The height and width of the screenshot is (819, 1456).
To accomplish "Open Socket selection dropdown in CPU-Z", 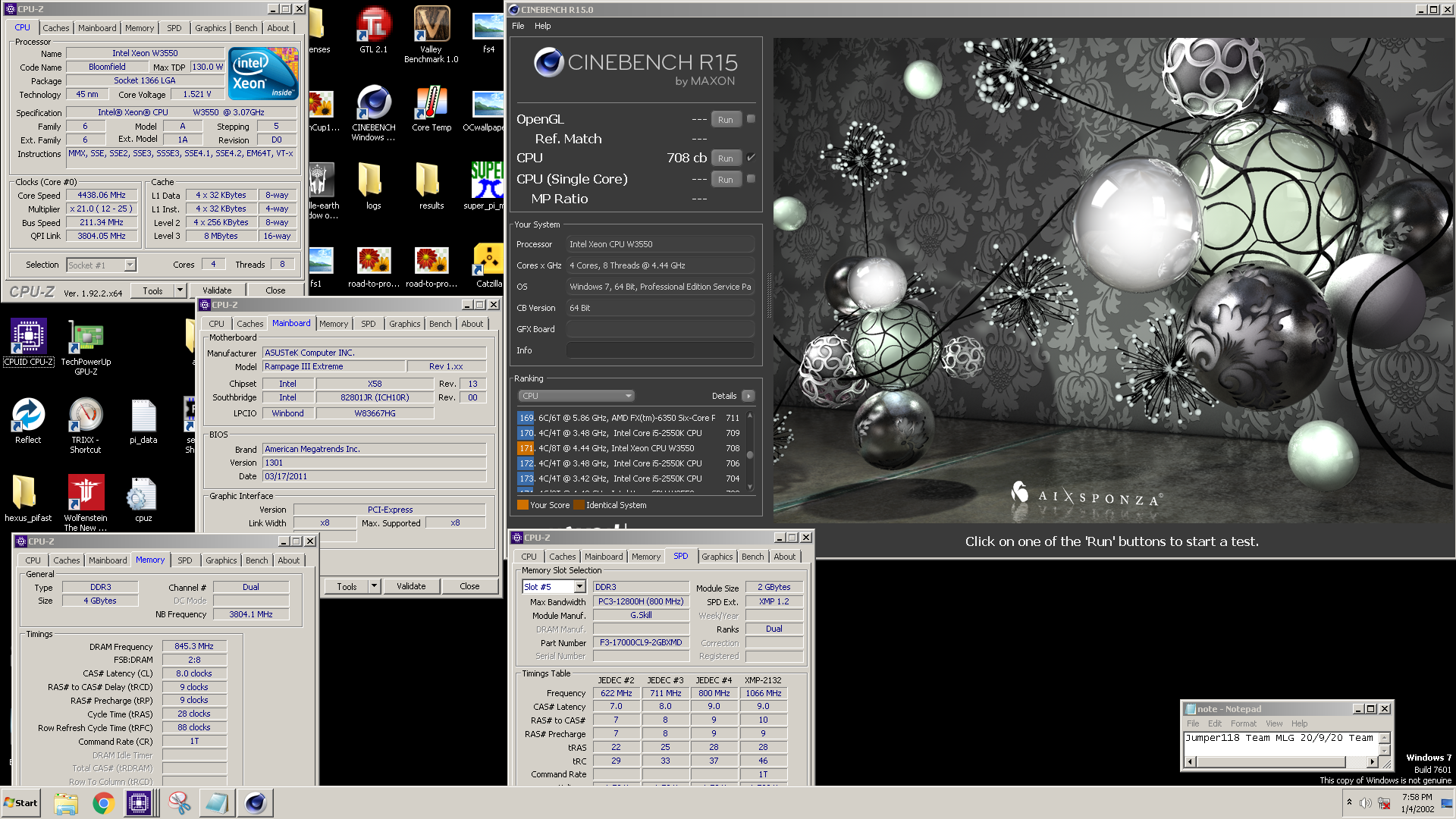I will tap(130, 265).
